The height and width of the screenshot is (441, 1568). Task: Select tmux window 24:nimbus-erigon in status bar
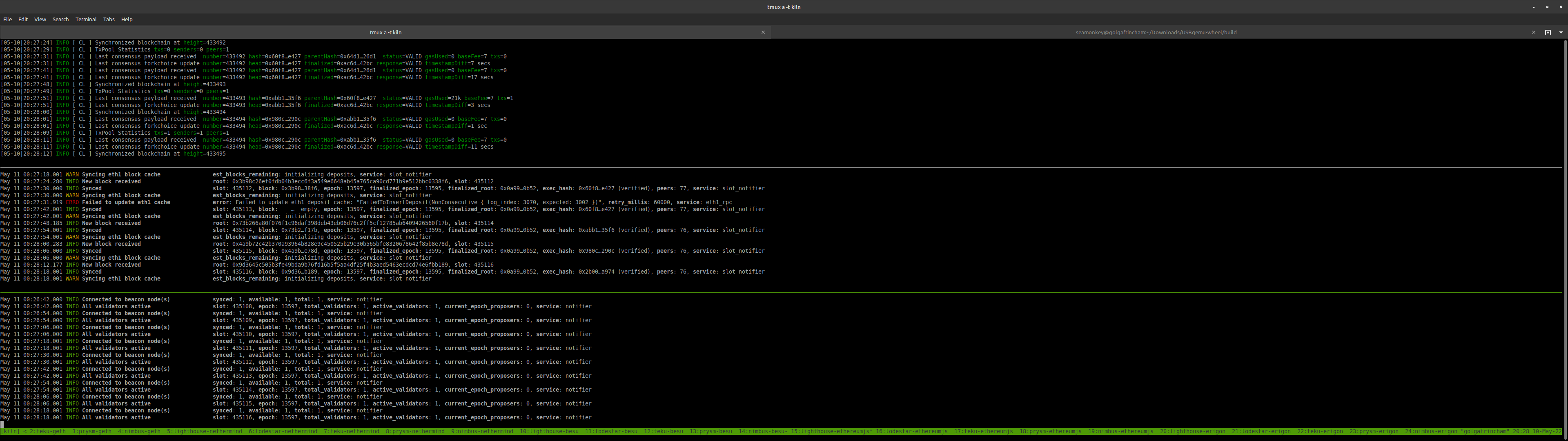click(1431, 431)
